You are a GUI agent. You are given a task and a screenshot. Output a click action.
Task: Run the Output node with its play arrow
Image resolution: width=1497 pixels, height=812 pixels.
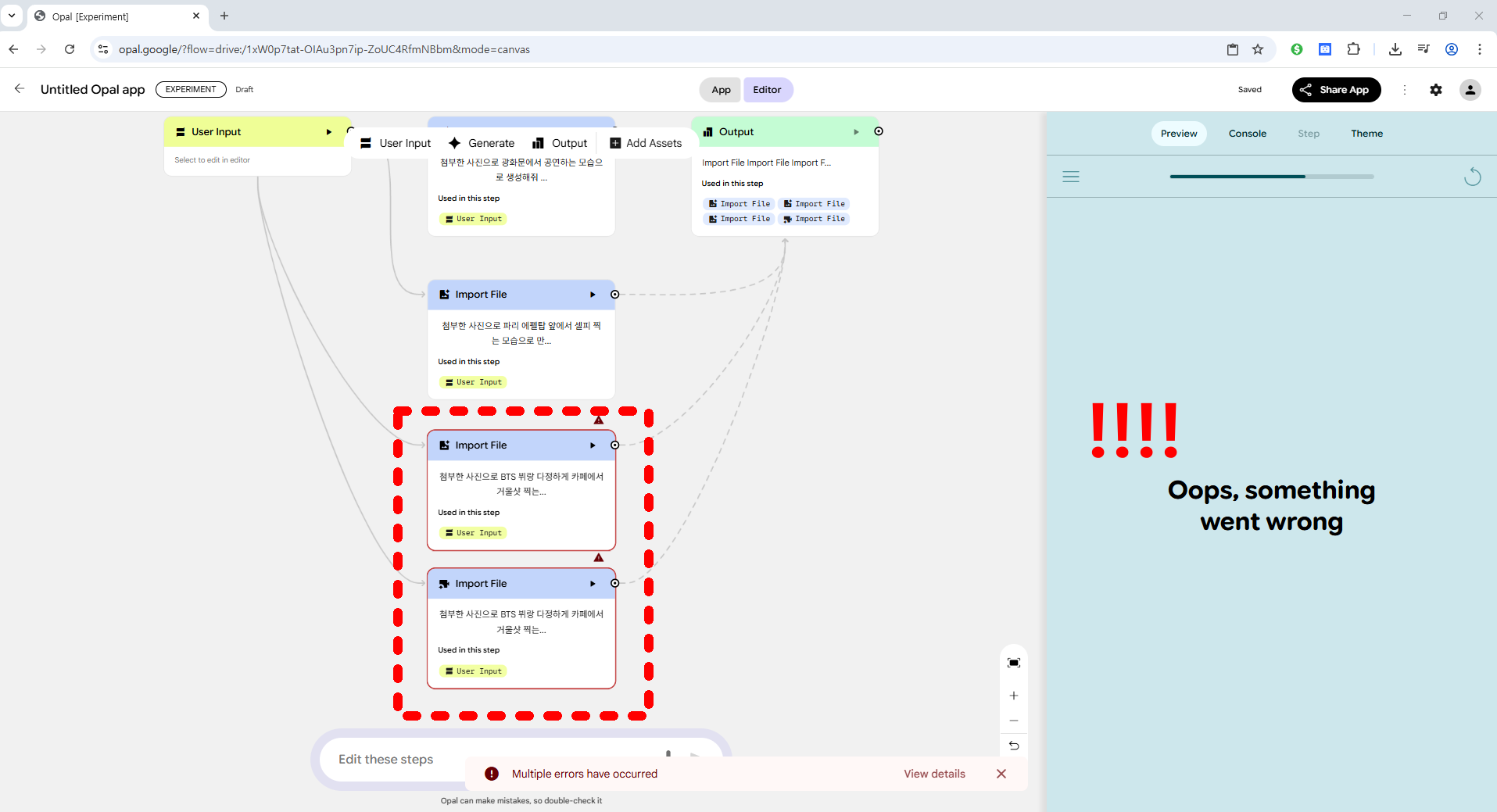click(857, 132)
